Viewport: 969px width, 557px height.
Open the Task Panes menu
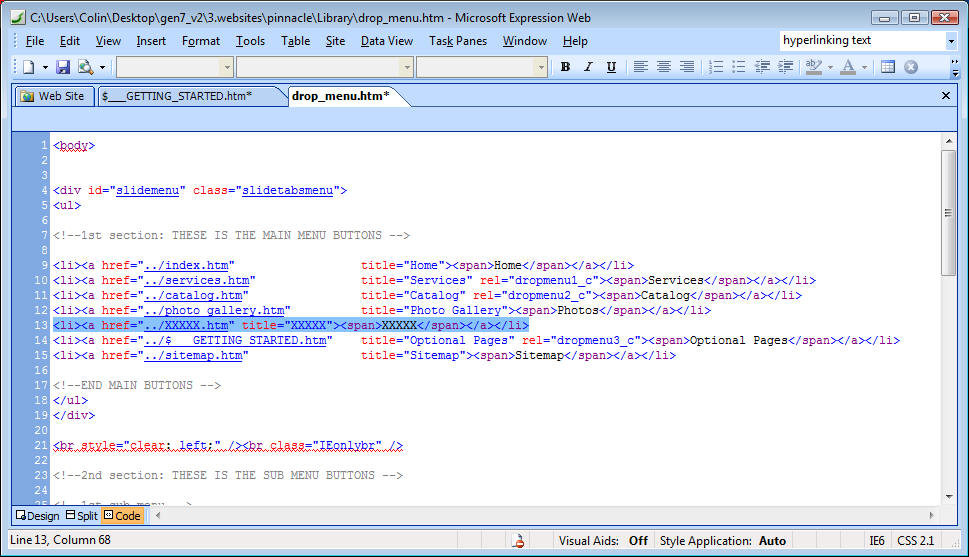coord(459,41)
